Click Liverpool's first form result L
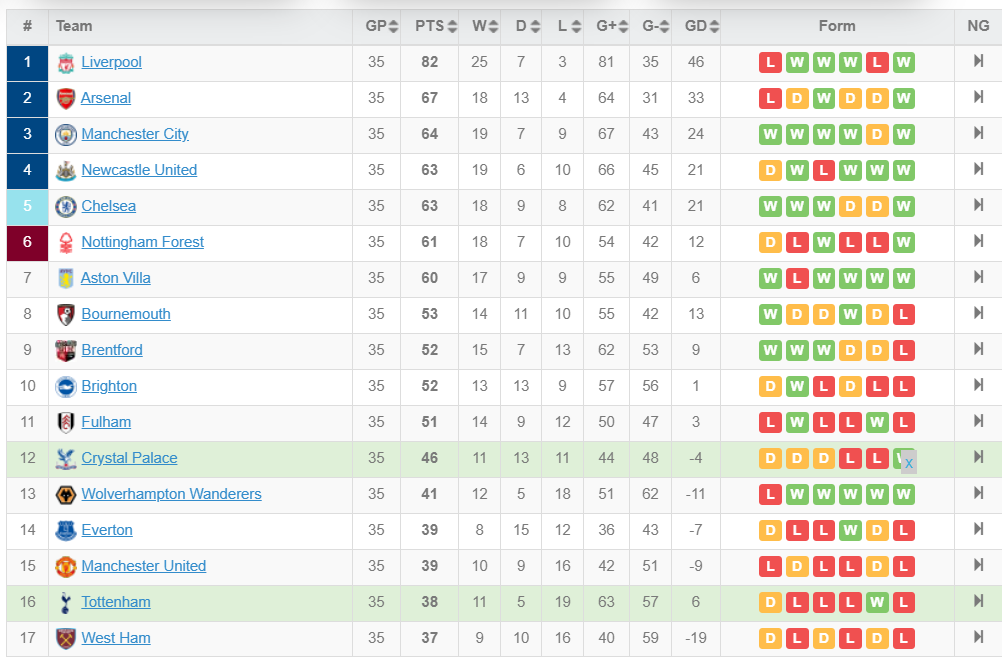1002x657 pixels. (770, 63)
